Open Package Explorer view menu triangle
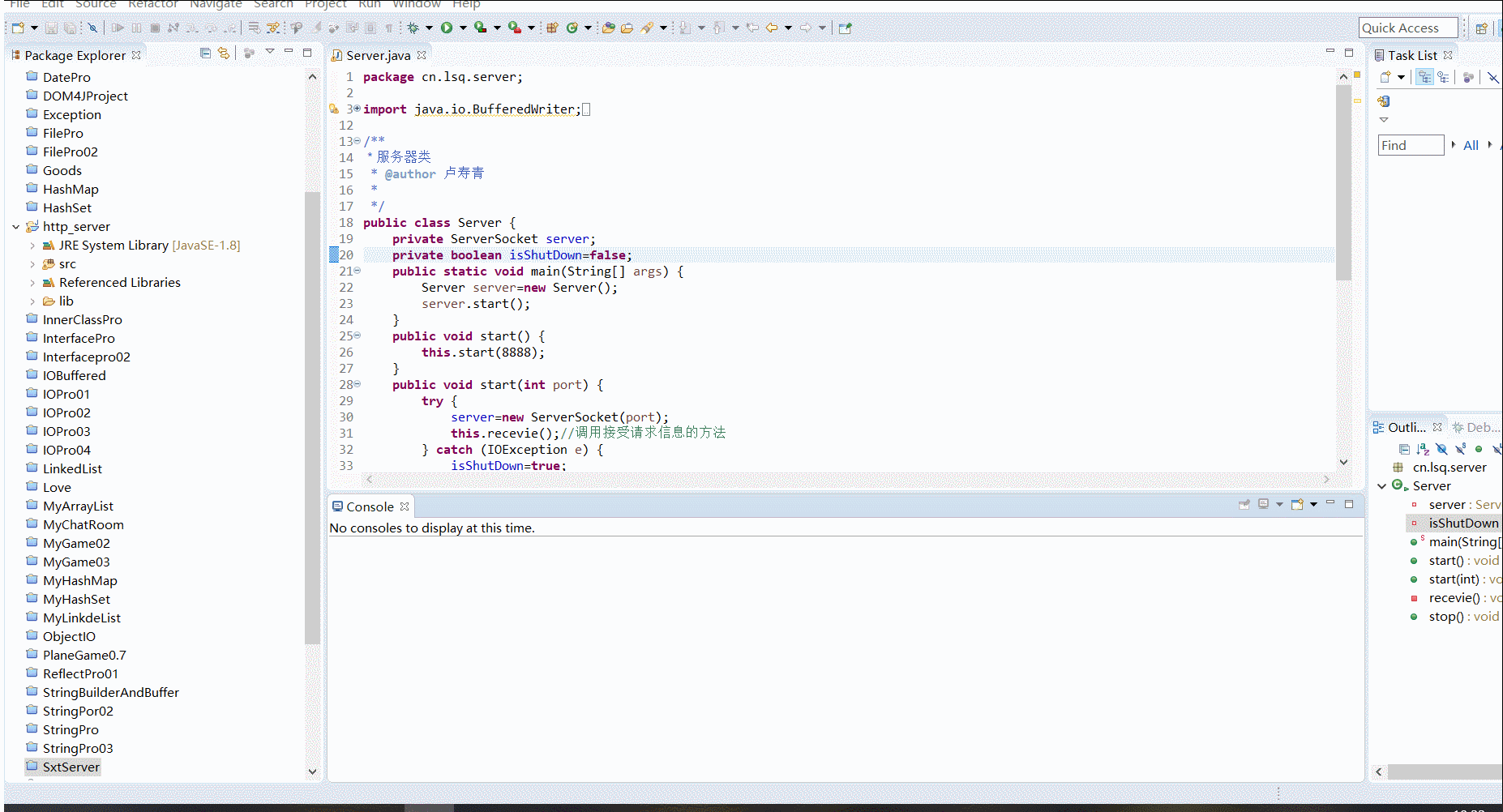Viewport: 1503px width, 812px height. point(270,52)
